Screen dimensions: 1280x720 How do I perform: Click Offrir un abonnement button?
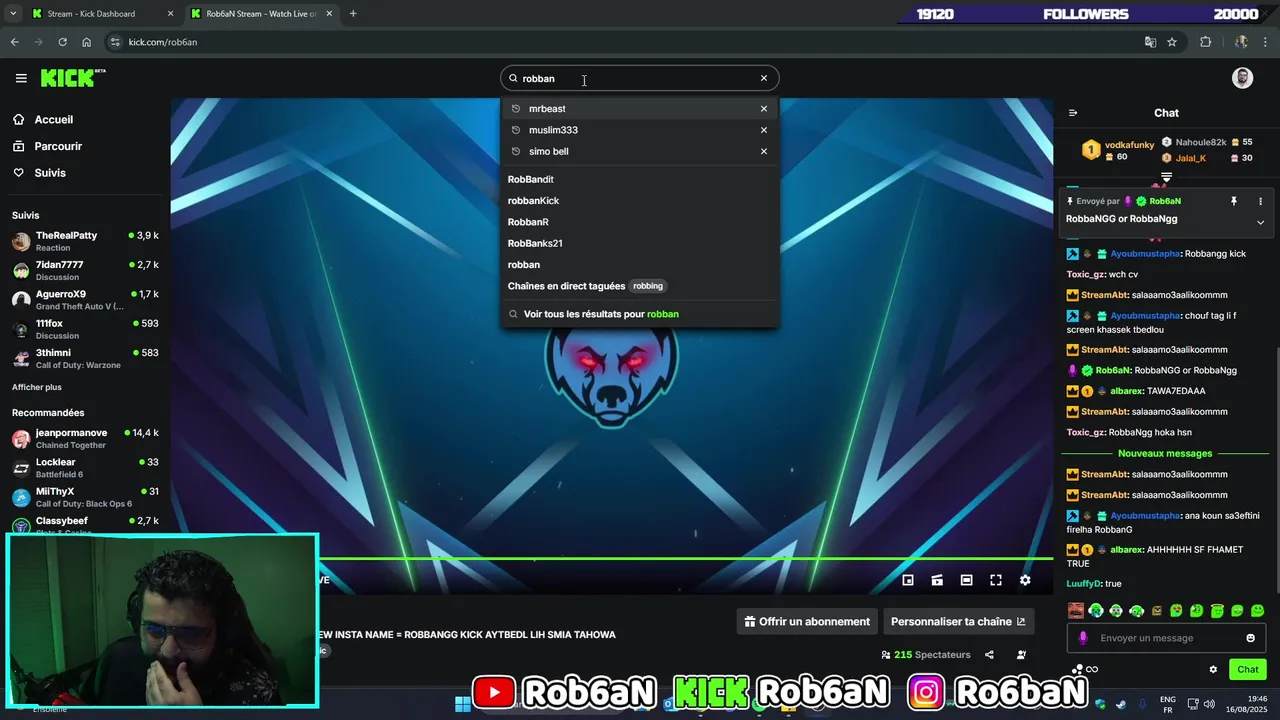click(807, 621)
